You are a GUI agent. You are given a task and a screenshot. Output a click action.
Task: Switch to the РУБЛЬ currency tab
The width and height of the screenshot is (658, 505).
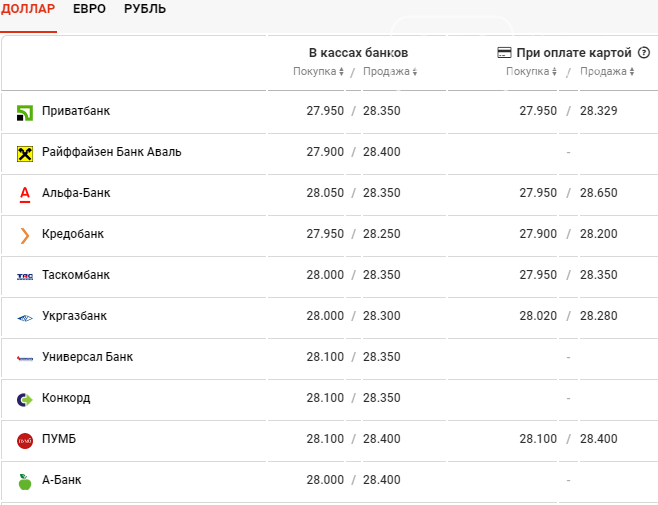[x=145, y=9]
